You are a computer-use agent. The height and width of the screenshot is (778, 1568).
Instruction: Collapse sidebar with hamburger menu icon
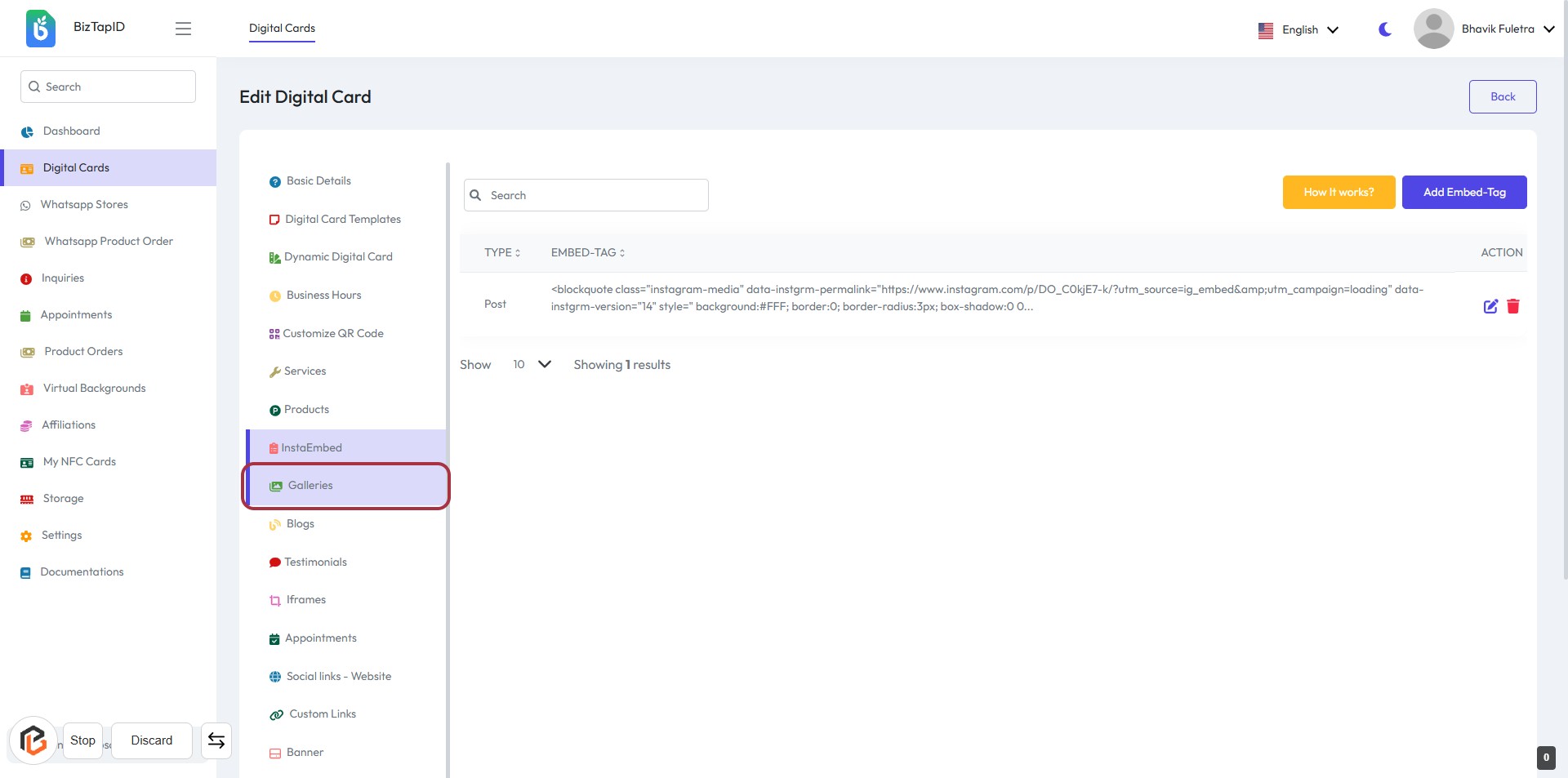[x=183, y=29]
